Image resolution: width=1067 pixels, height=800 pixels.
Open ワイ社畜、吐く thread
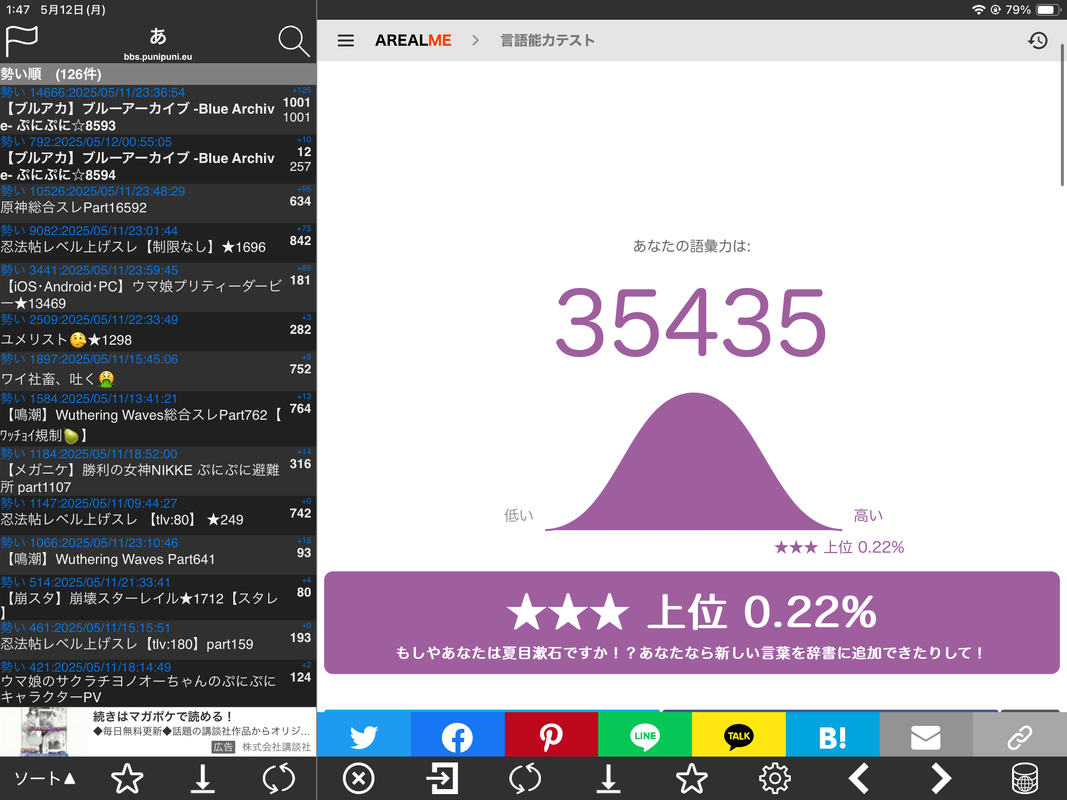click(158, 371)
